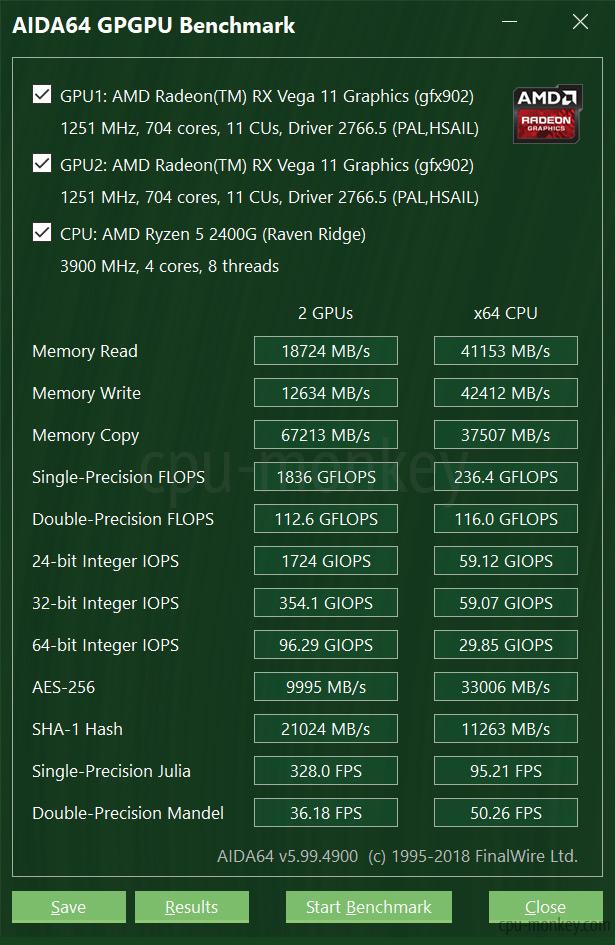This screenshot has height=945, width=615.
Task: Click the green Close button
Action: click(545, 906)
